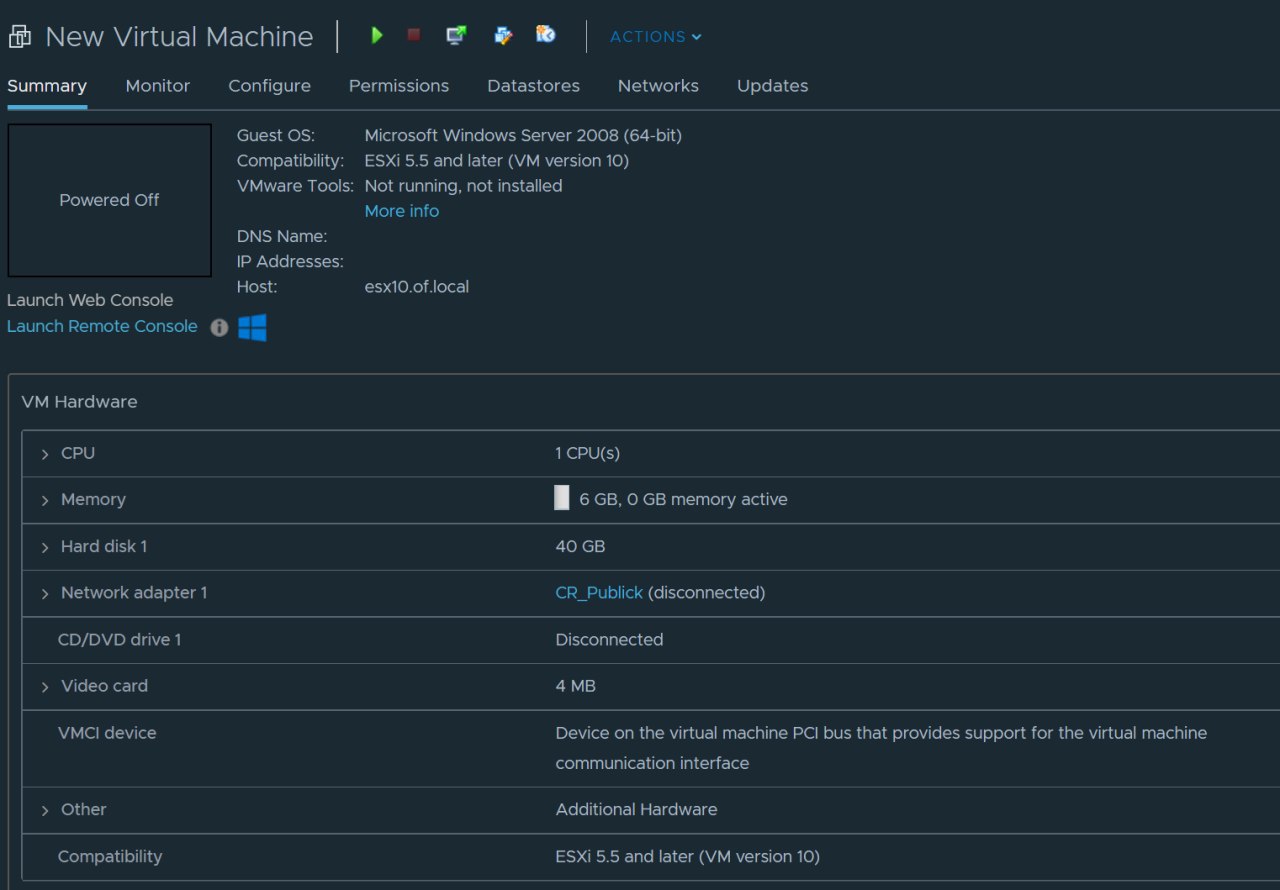This screenshot has width=1280, height=890.
Task: Click the Edit Settings icon
Action: point(503,36)
